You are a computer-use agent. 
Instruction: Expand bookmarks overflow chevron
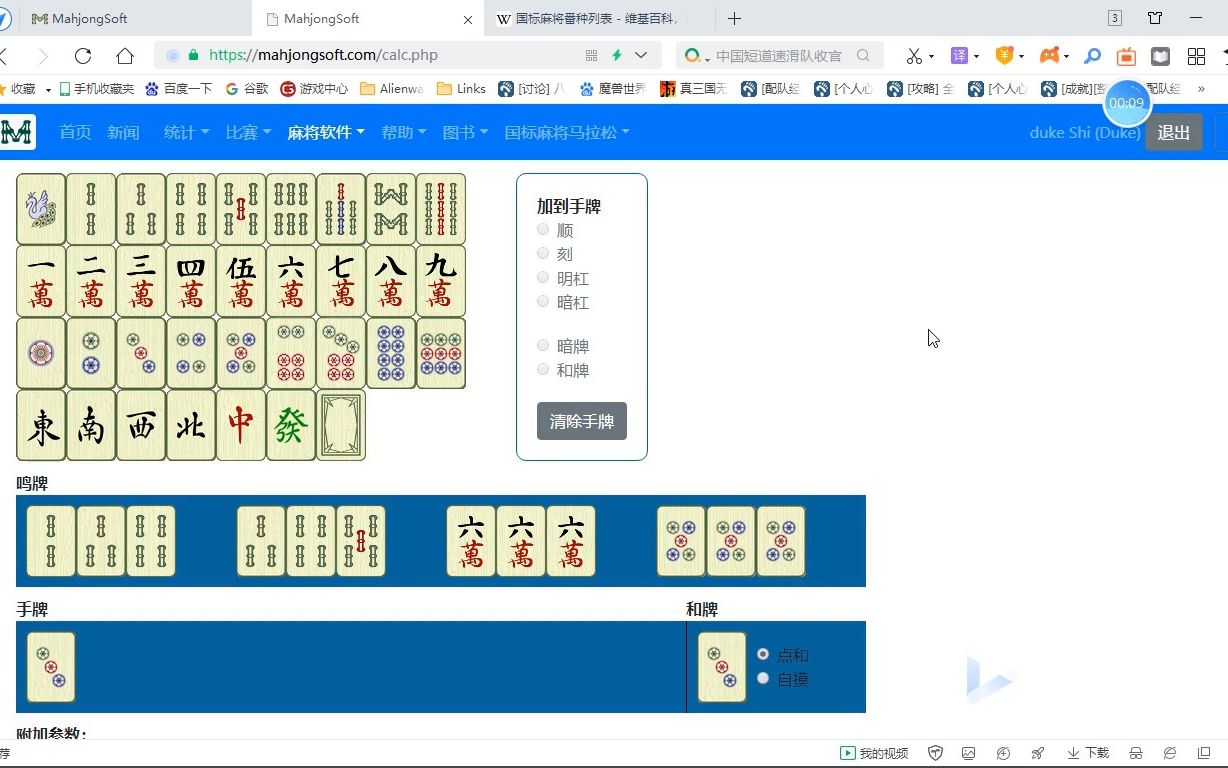[1201, 89]
